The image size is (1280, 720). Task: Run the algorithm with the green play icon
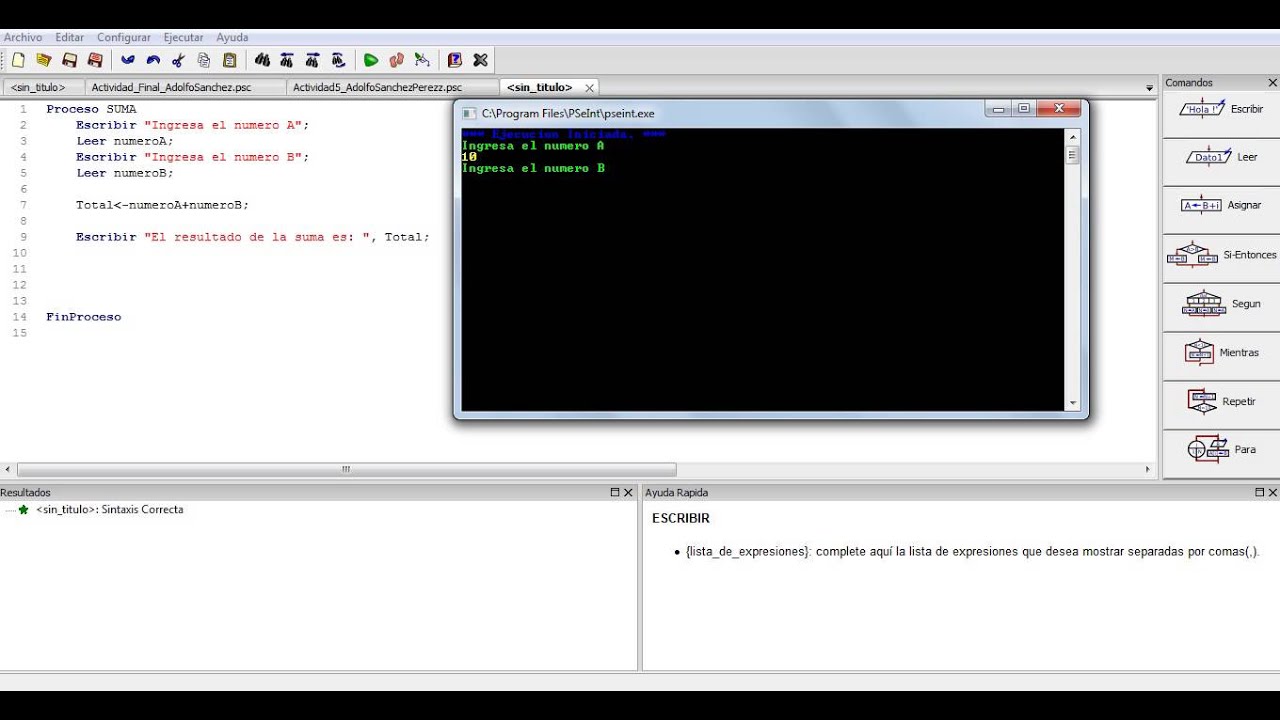pos(371,60)
